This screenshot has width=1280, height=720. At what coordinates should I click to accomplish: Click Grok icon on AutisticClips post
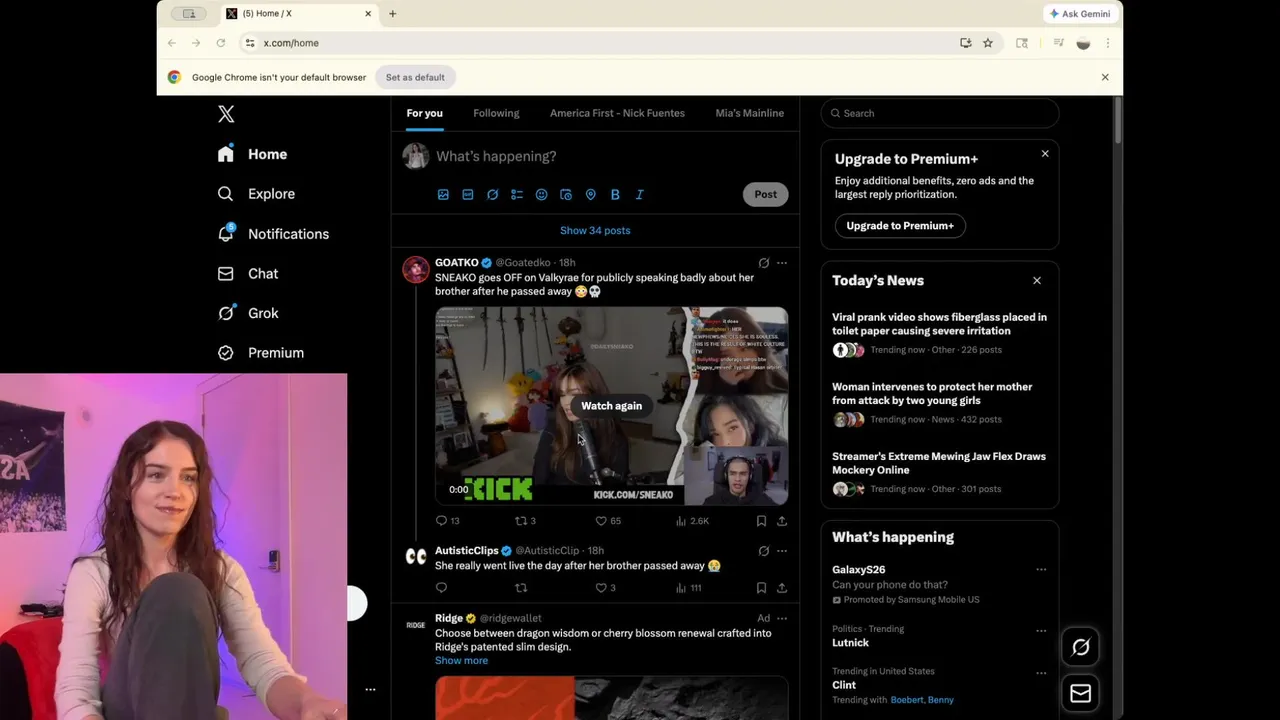tap(764, 551)
